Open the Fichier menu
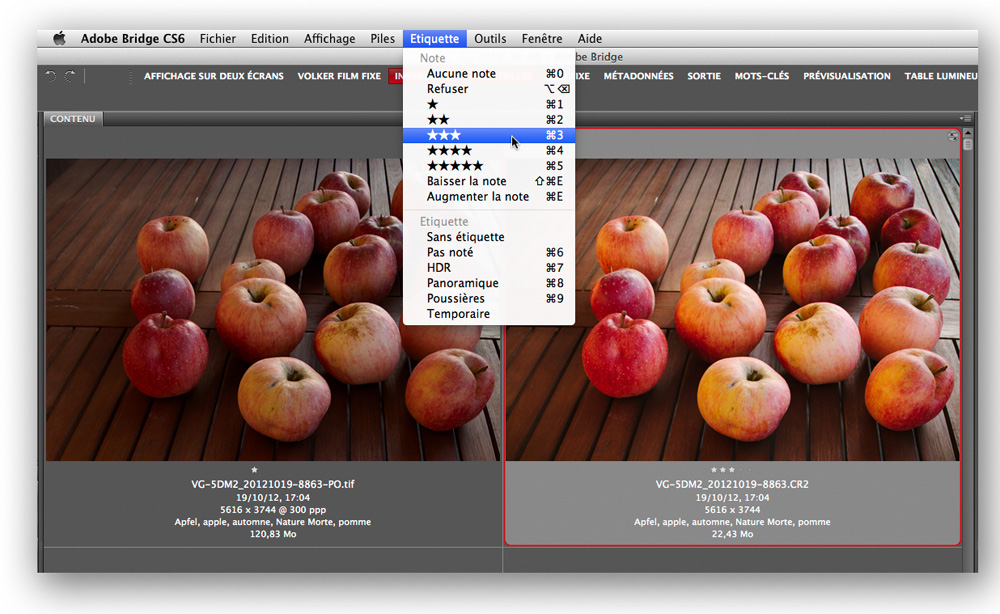The height and width of the screenshot is (614, 1000). pos(217,38)
